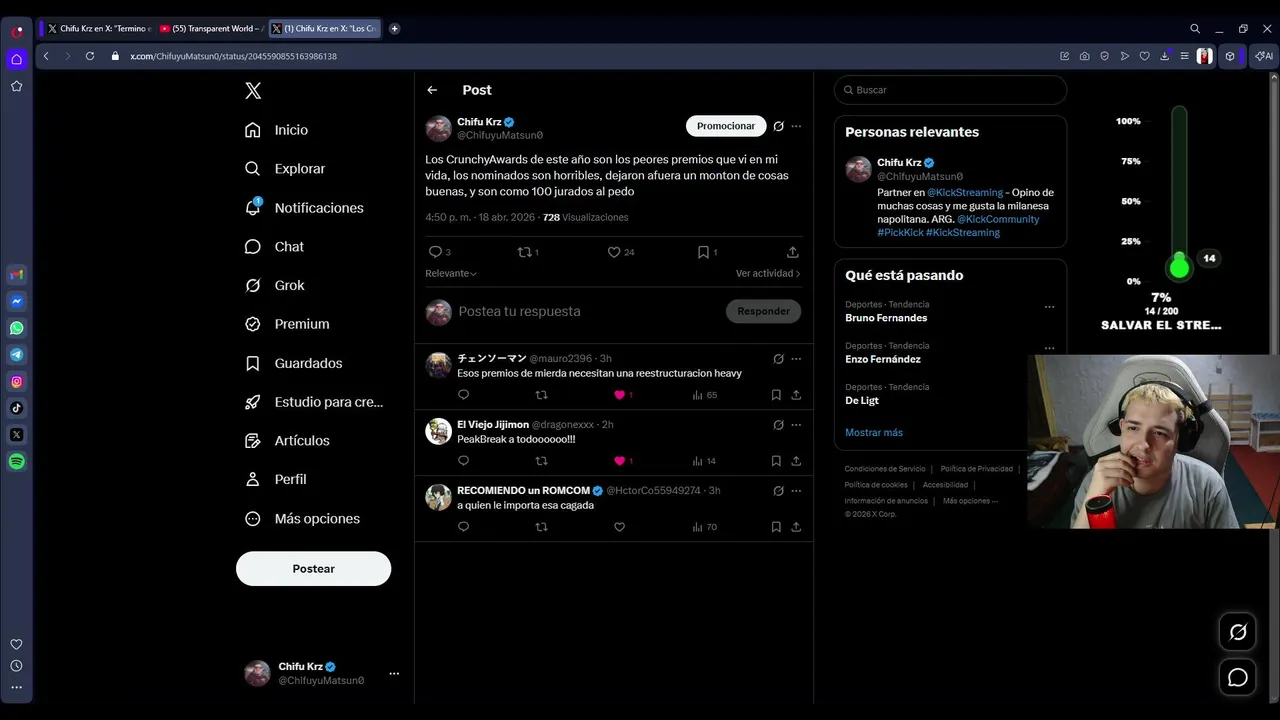Image resolution: width=1280 pixels, height=720 pixels.
Task: Open Notificaciones in the sidebar
Action: click(x=304, y=208)
